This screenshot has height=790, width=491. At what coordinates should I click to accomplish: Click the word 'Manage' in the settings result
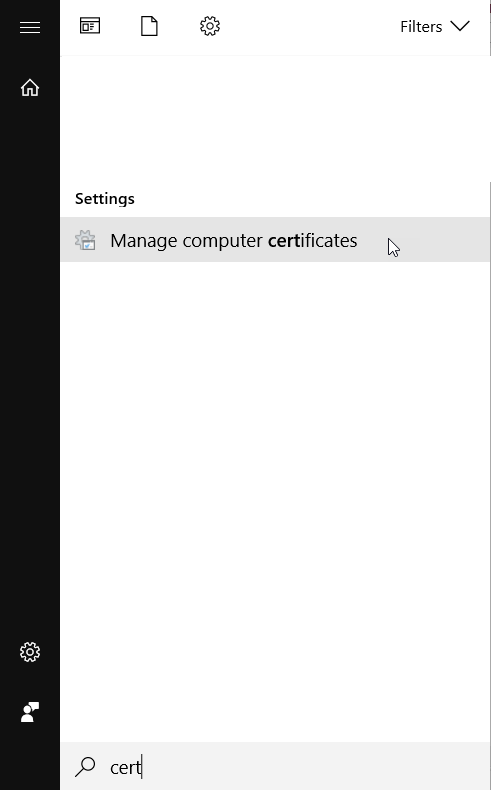tap(144, 241)
